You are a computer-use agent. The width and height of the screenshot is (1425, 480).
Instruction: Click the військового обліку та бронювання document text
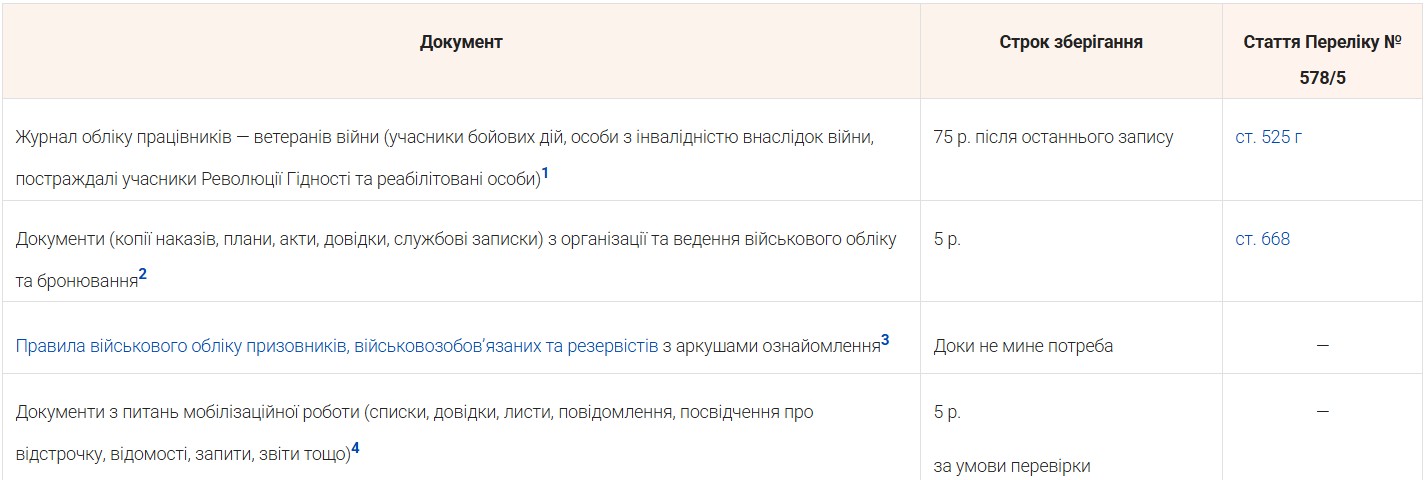(456, 259)
